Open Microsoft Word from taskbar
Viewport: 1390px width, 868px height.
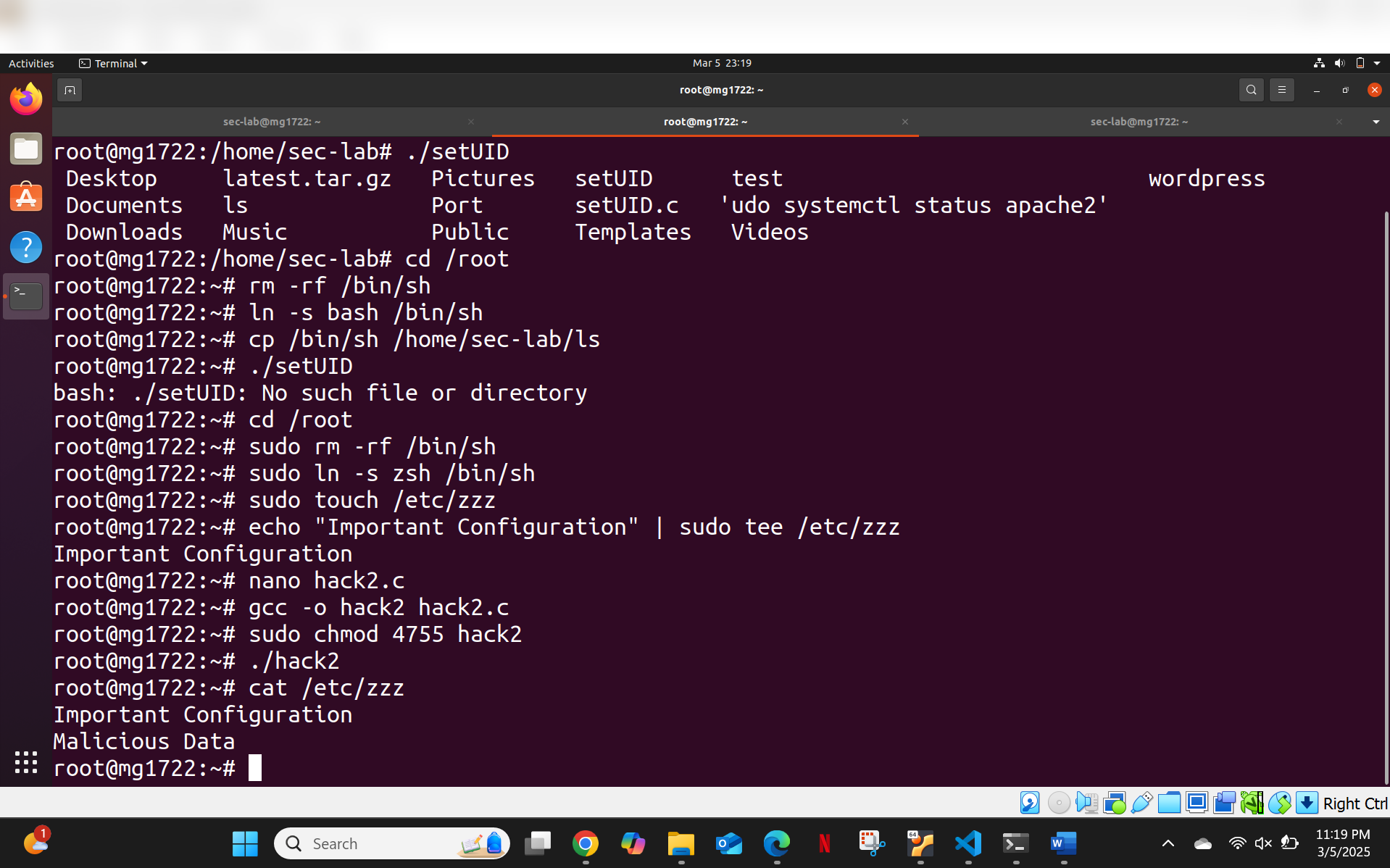[1064, 843]
